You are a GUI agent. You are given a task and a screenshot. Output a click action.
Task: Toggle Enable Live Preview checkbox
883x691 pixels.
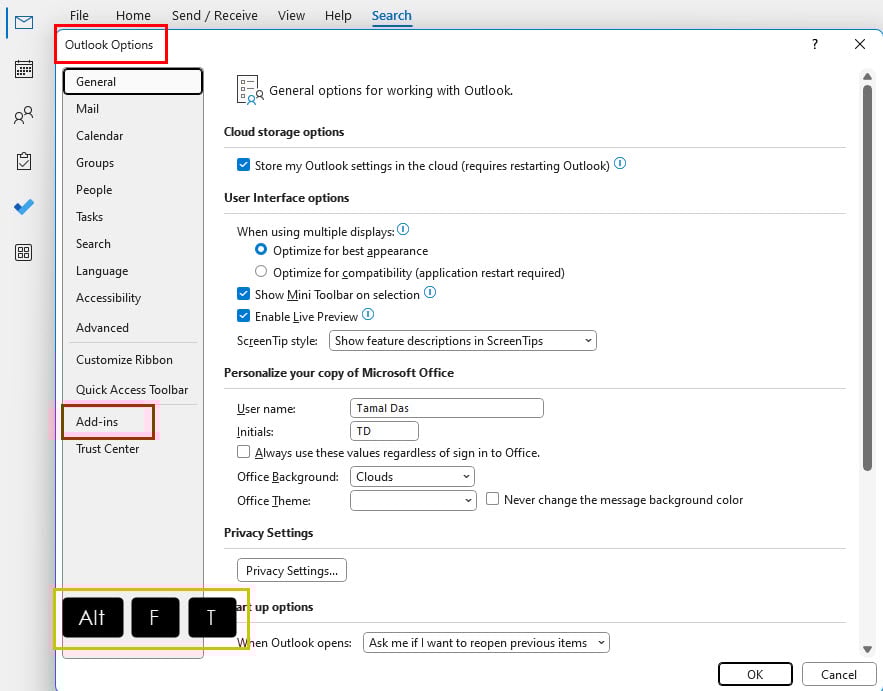point(243,316)
